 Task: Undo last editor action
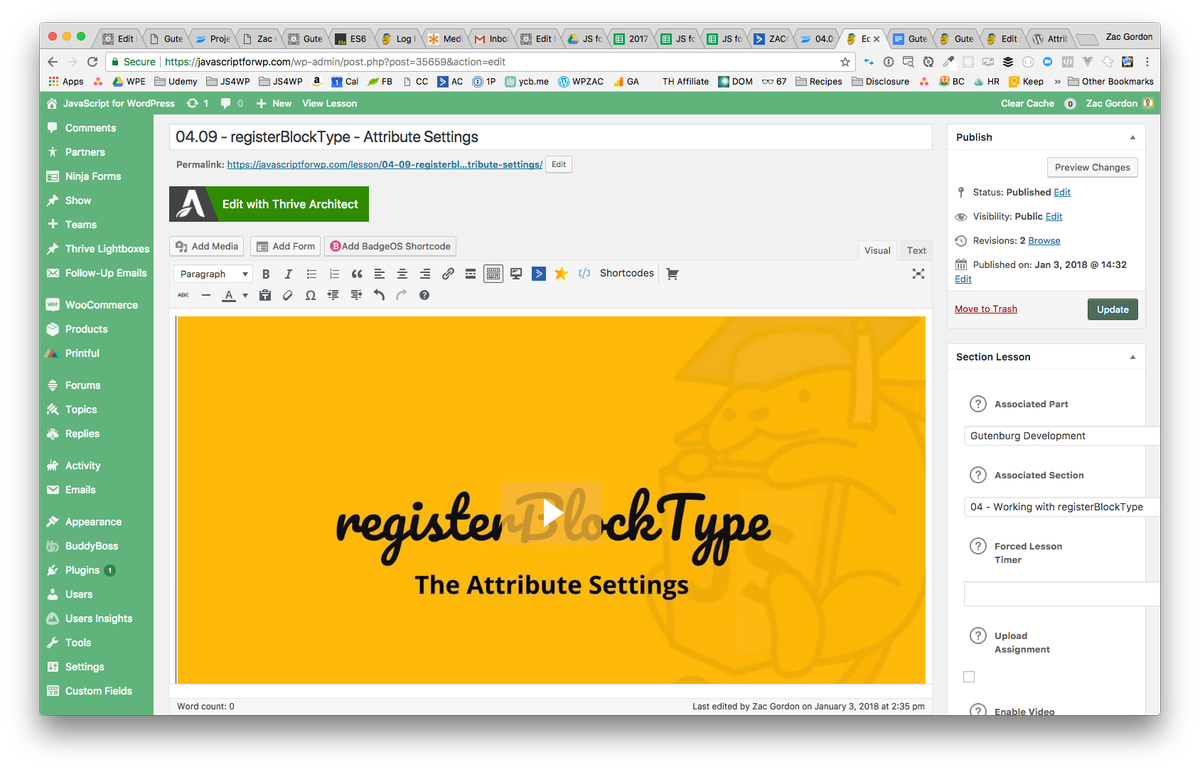[379, 296]
